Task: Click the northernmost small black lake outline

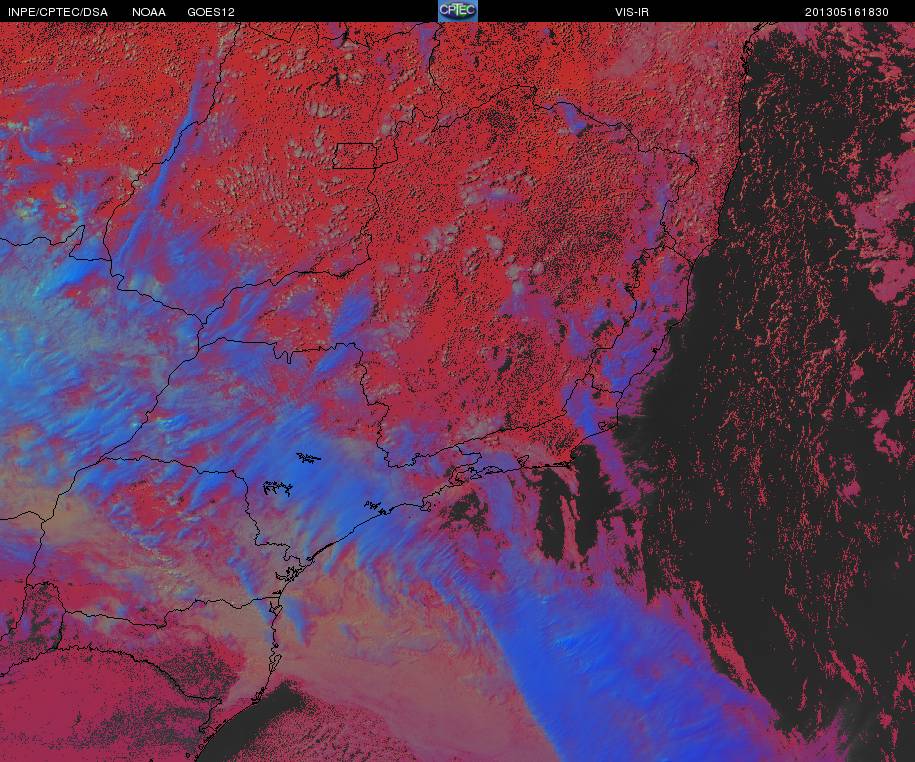Action: click(309, 458)
